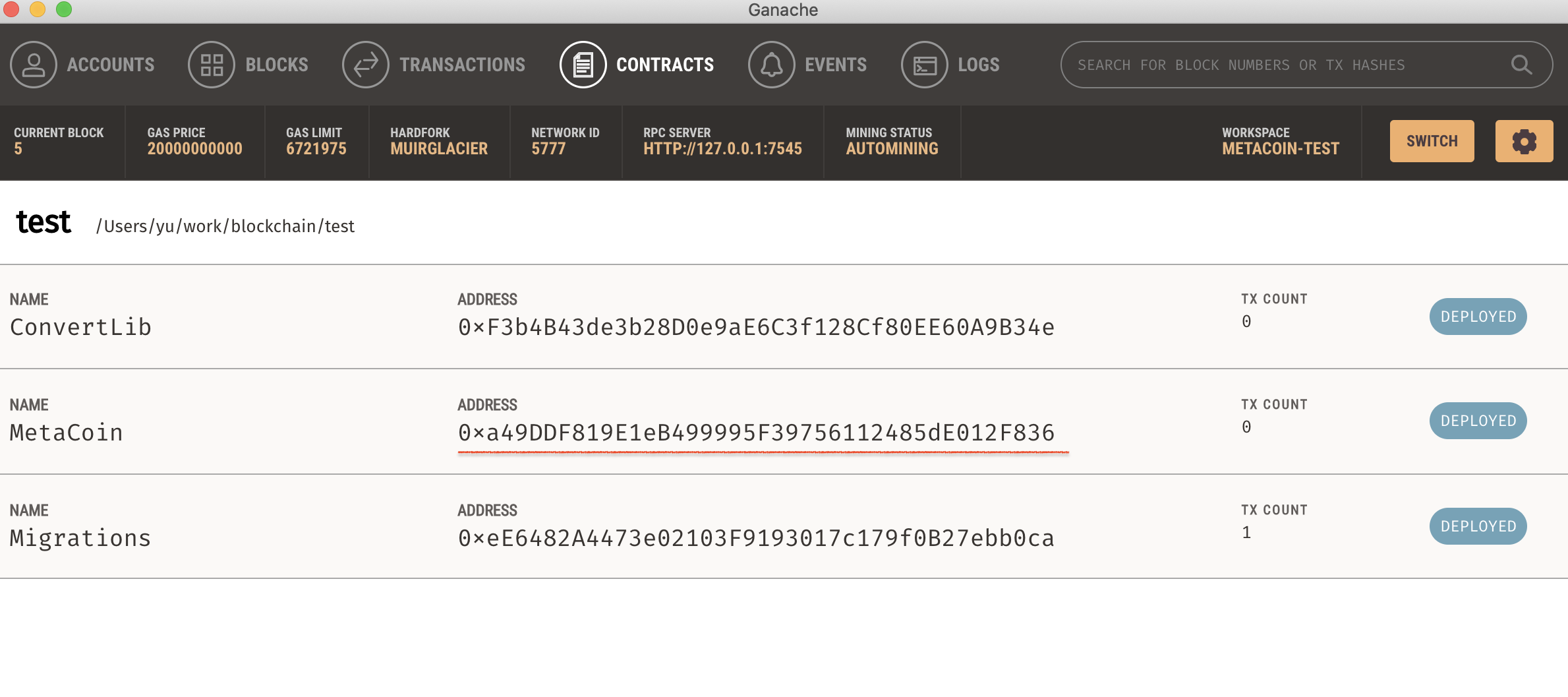Click the MUIRGLACIER hardfork value
Viewport: 1568px width, 697px height.
coord(439,149)
